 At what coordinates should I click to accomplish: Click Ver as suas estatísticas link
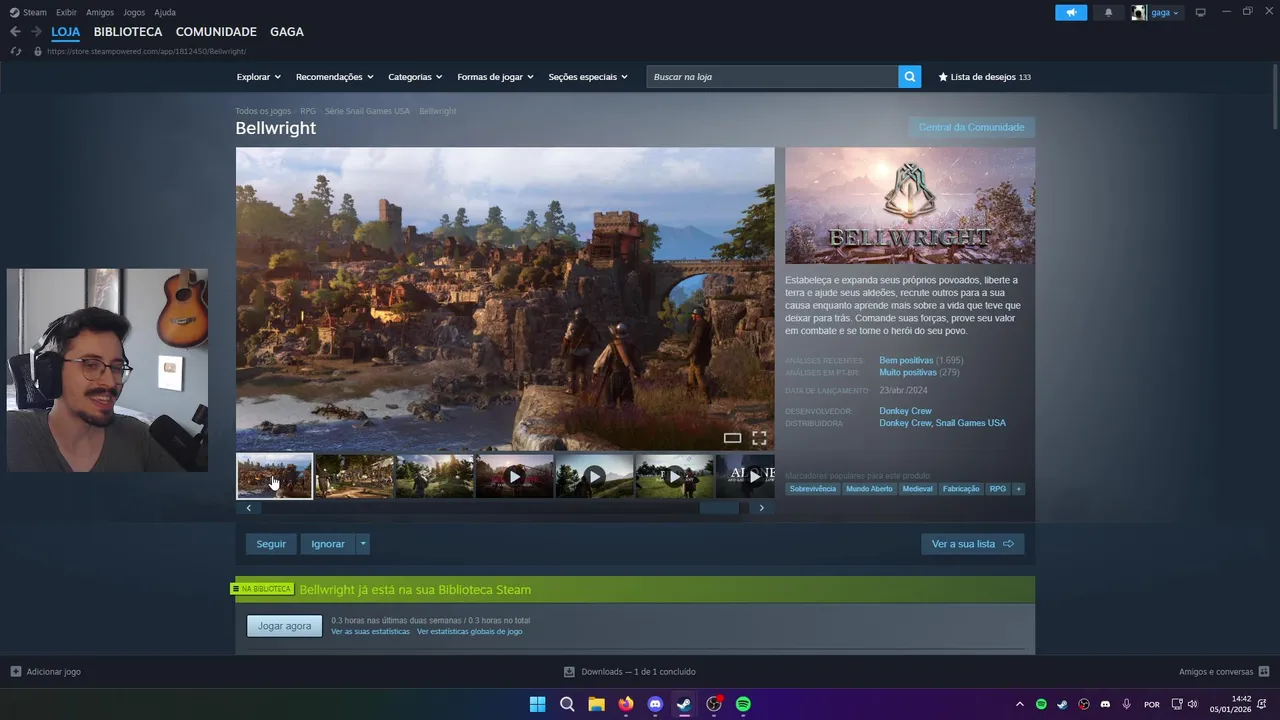click(x=370, y=632)
